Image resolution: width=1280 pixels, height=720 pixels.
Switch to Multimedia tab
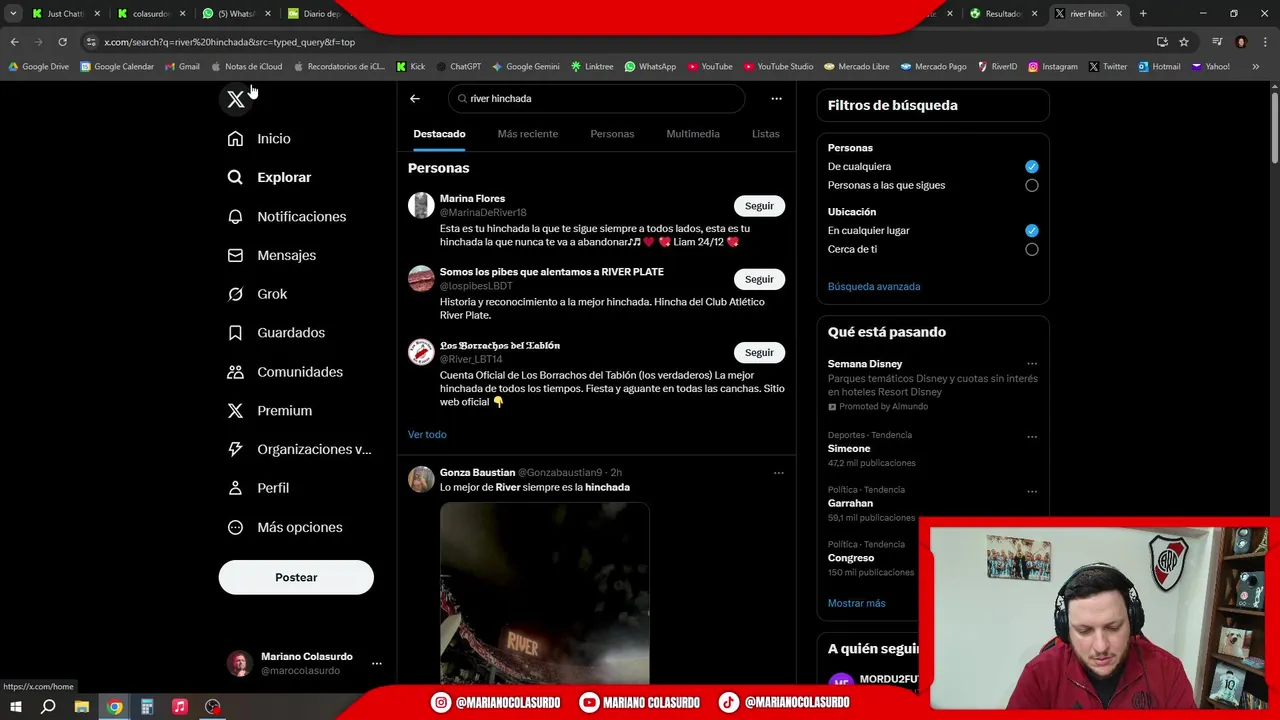click(693, 134)
